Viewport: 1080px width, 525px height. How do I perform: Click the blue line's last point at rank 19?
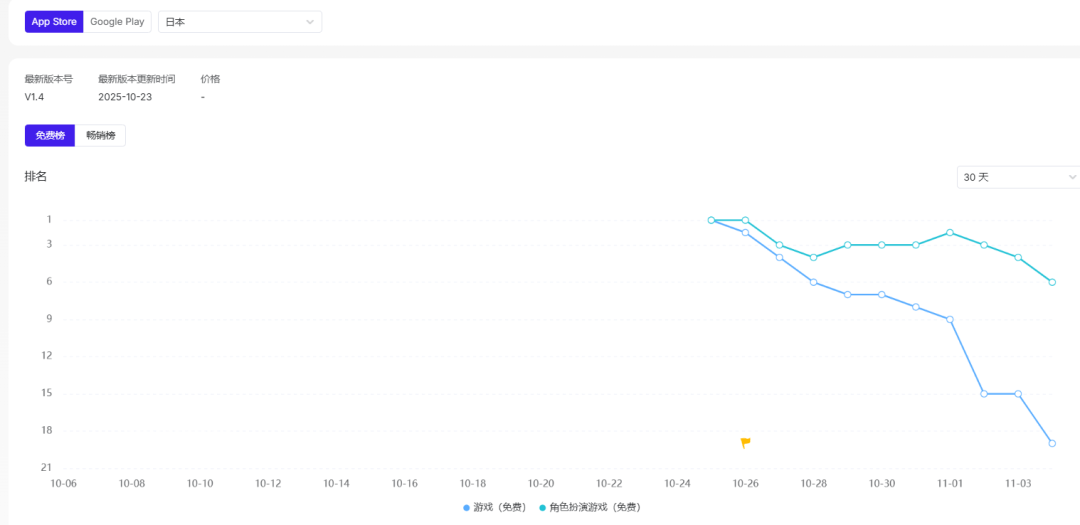click(1052, 443)
